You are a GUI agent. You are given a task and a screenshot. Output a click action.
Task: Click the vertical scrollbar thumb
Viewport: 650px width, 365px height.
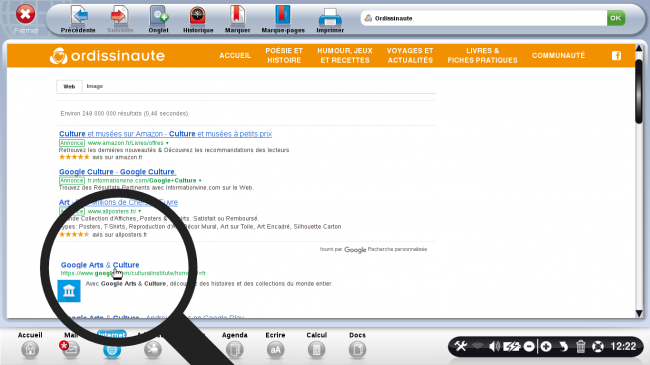pos(639,91)
